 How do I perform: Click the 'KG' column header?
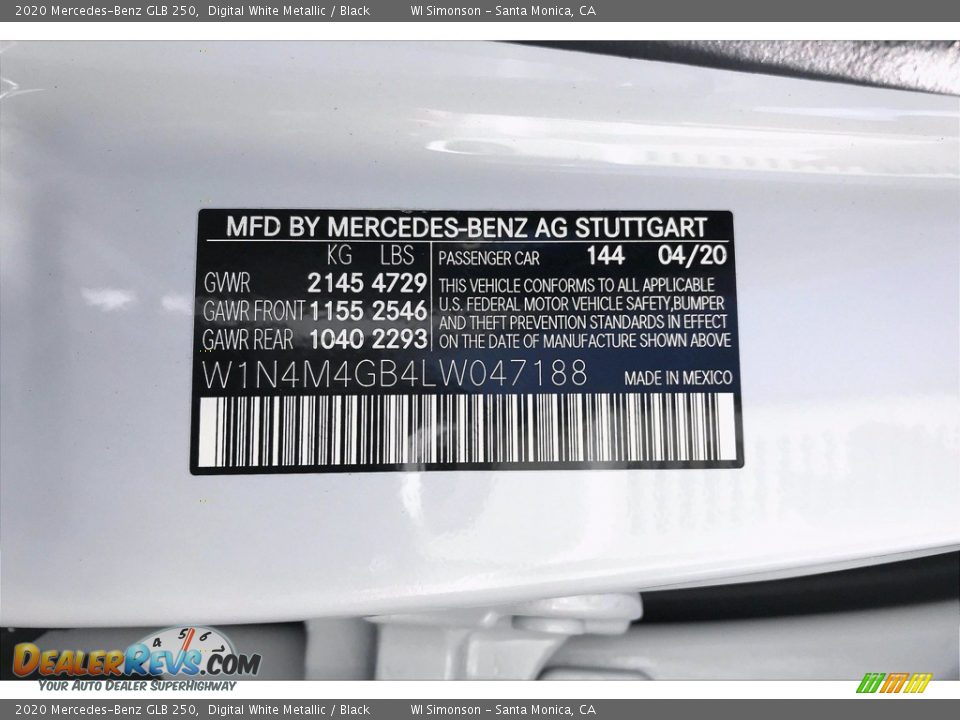click(339, 255)
